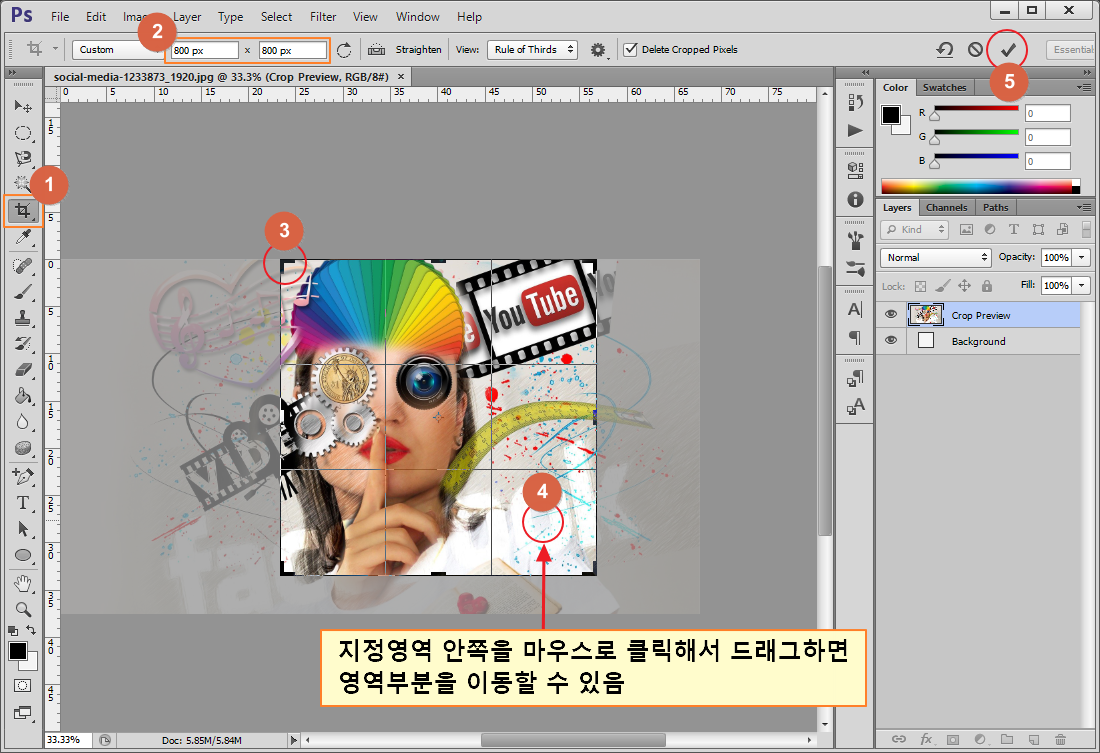The image size is (1100, 753).
Task: Click the foreground color swatch in toolbox
Action: 18,651
